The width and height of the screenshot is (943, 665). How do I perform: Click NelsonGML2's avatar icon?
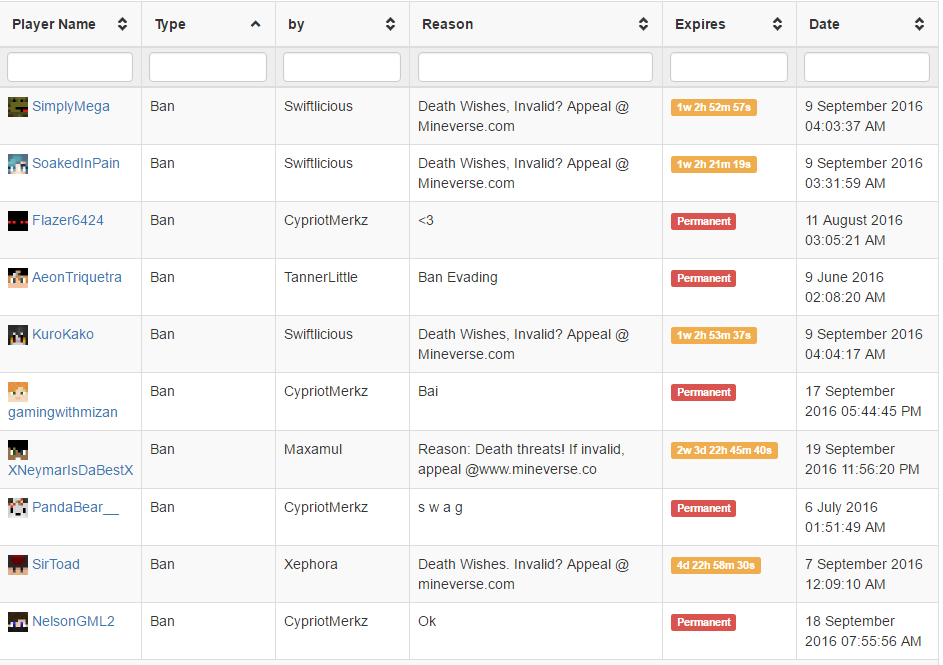point(18,622)
